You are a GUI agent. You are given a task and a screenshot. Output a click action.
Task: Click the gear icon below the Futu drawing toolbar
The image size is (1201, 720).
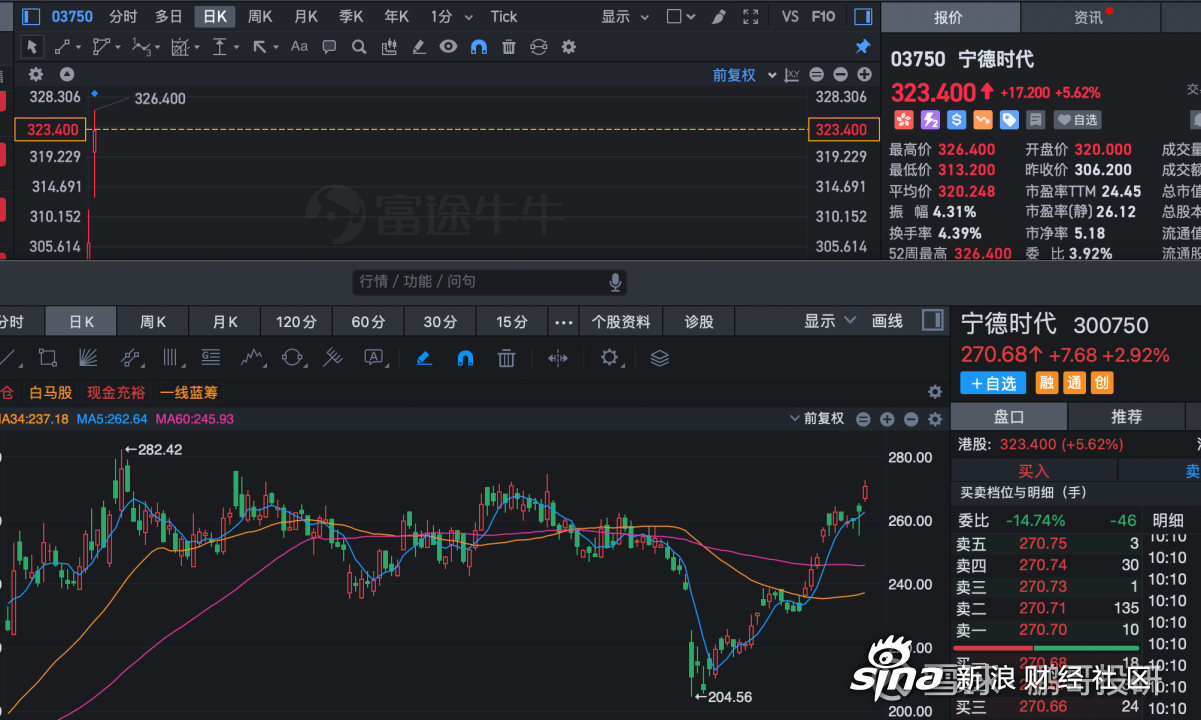click(36, 74)
